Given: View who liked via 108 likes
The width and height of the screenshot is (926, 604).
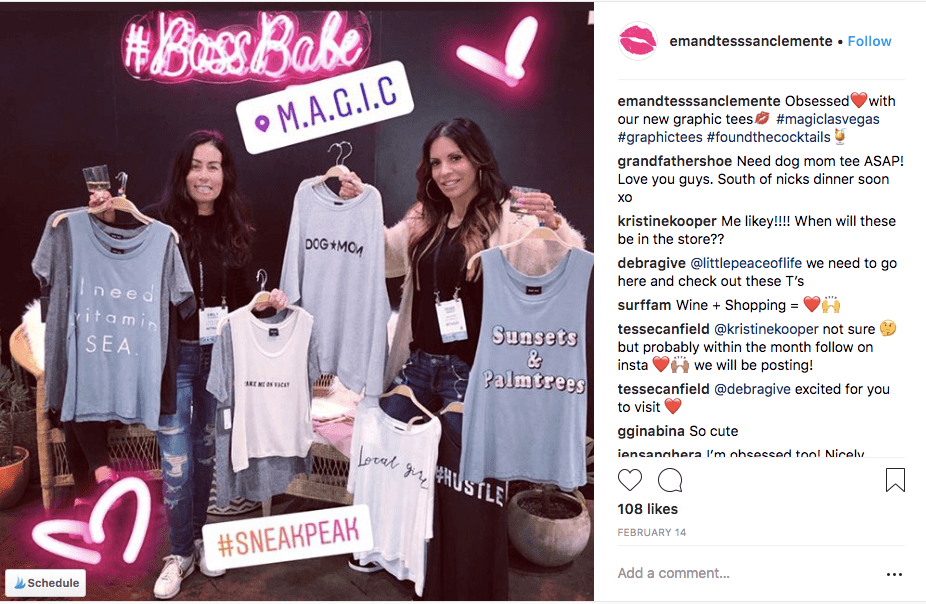Looking at the screenshot, I should (x=647, y=509).
